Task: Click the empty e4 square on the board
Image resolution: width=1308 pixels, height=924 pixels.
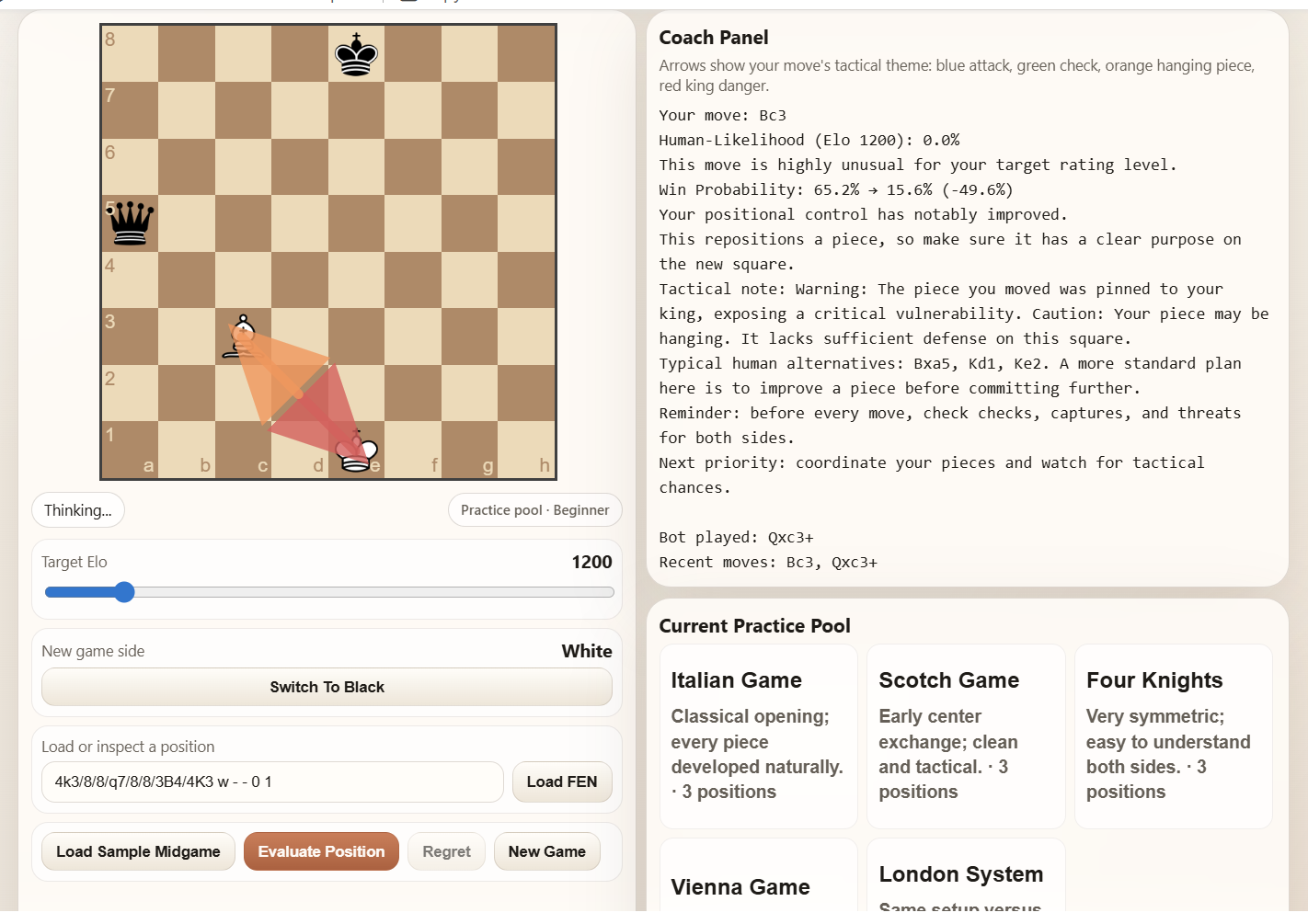Action: [x=357, y=280]
